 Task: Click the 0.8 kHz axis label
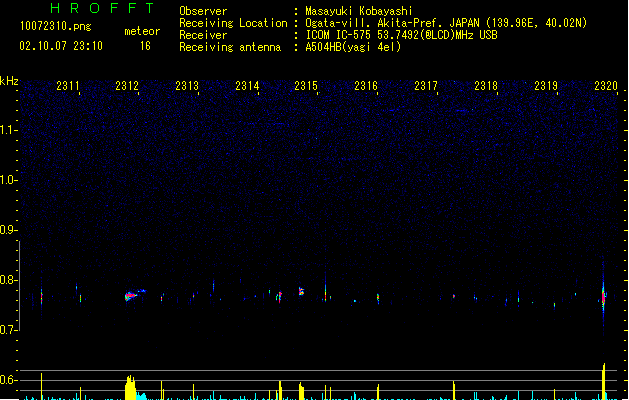8,280
